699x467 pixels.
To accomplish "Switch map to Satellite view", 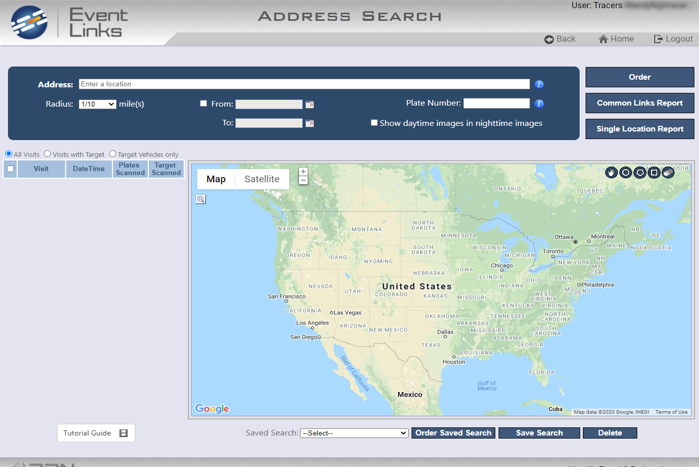I will tap(262, 179).
